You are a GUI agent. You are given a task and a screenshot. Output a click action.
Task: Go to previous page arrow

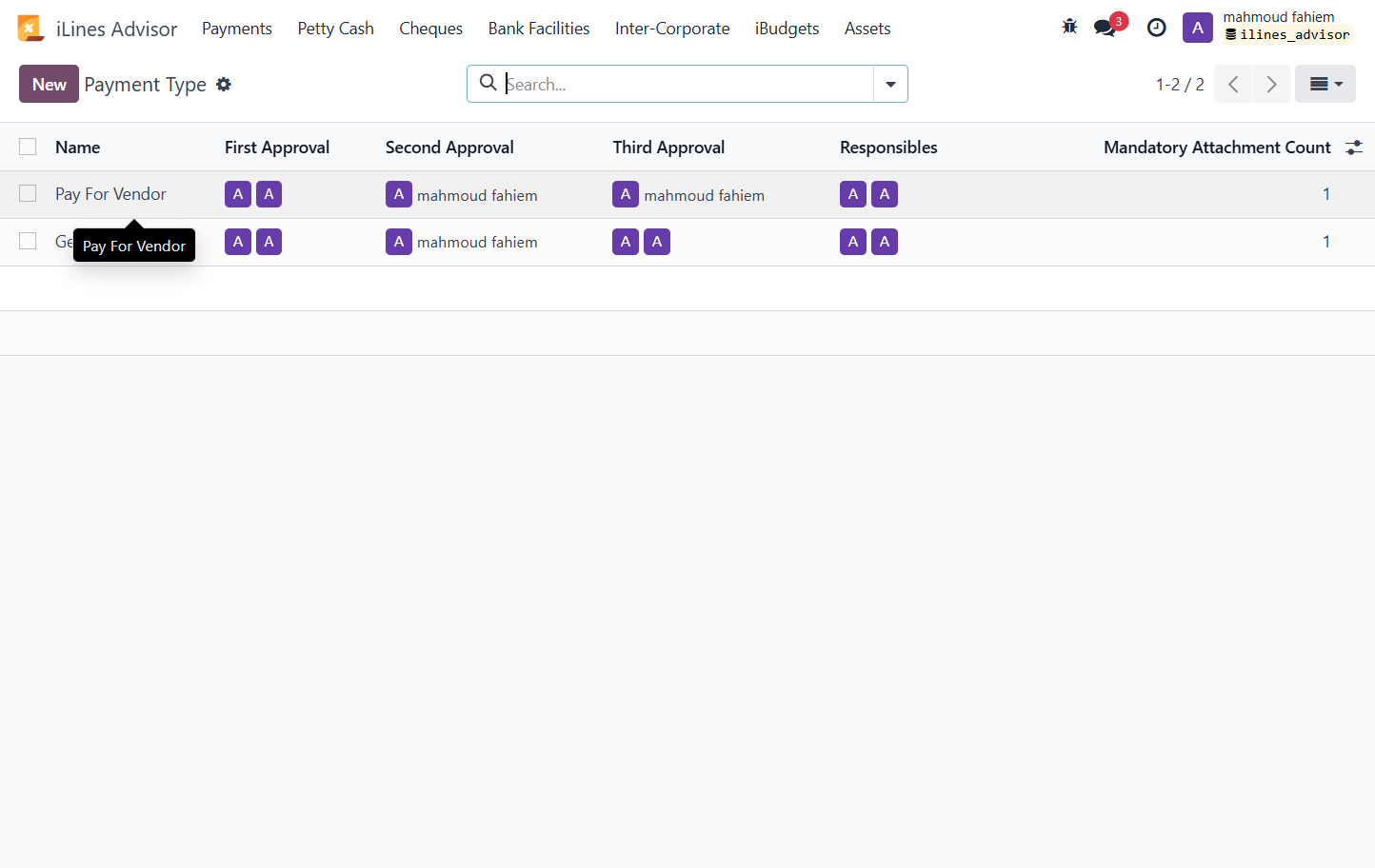[x=1233, y=84]
